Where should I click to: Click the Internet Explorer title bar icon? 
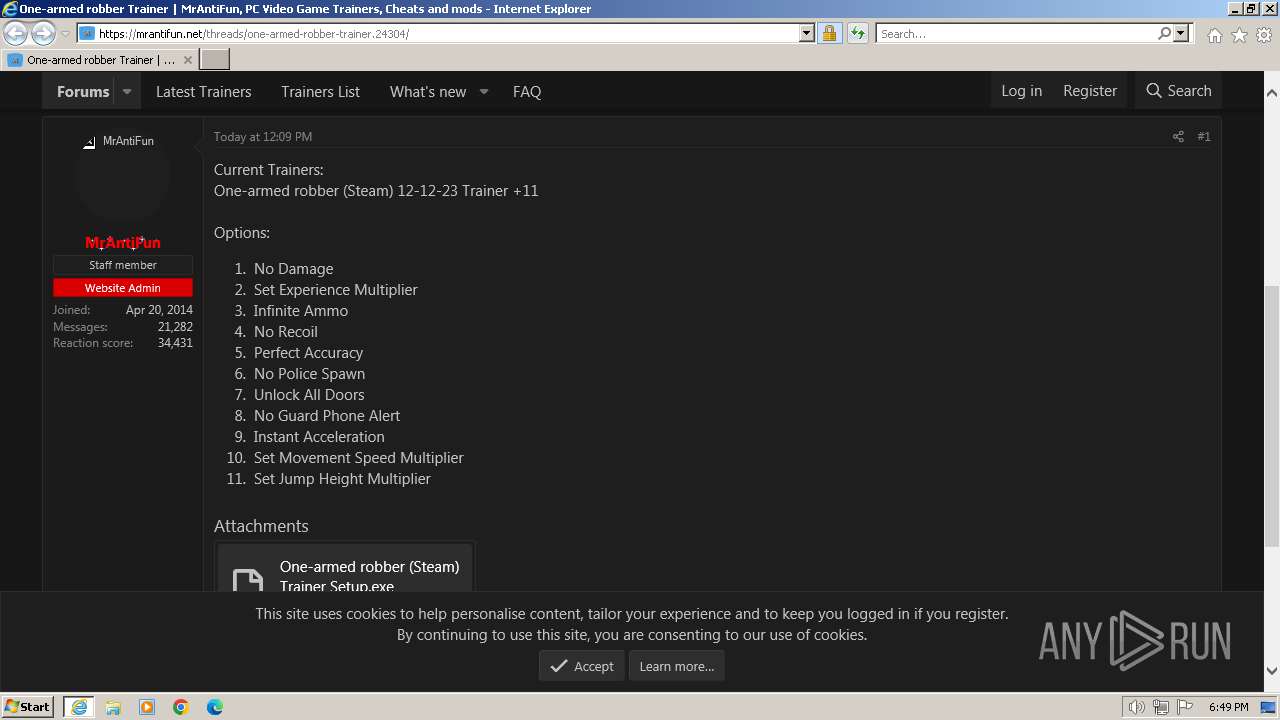[x=9, y=9]
